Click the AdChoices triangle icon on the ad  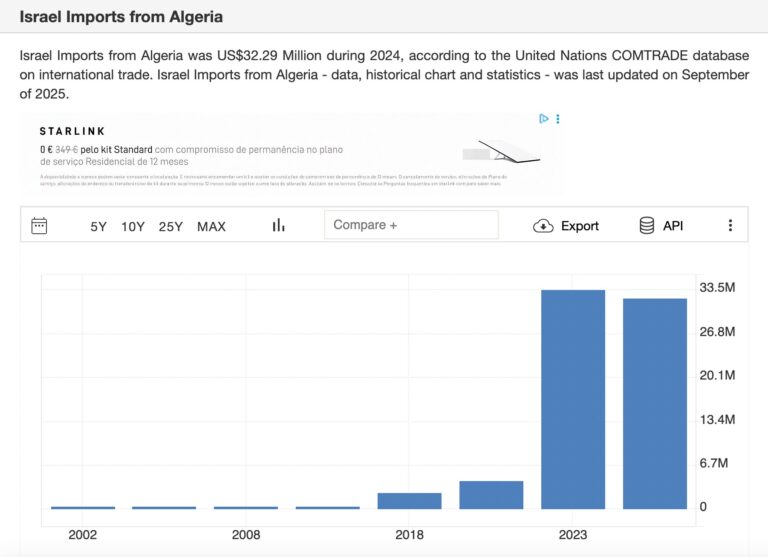(544, 118)
